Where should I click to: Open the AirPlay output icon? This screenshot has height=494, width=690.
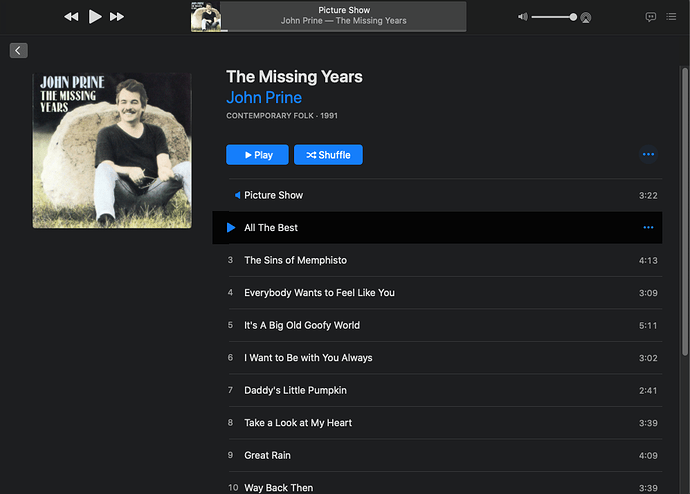586,18
